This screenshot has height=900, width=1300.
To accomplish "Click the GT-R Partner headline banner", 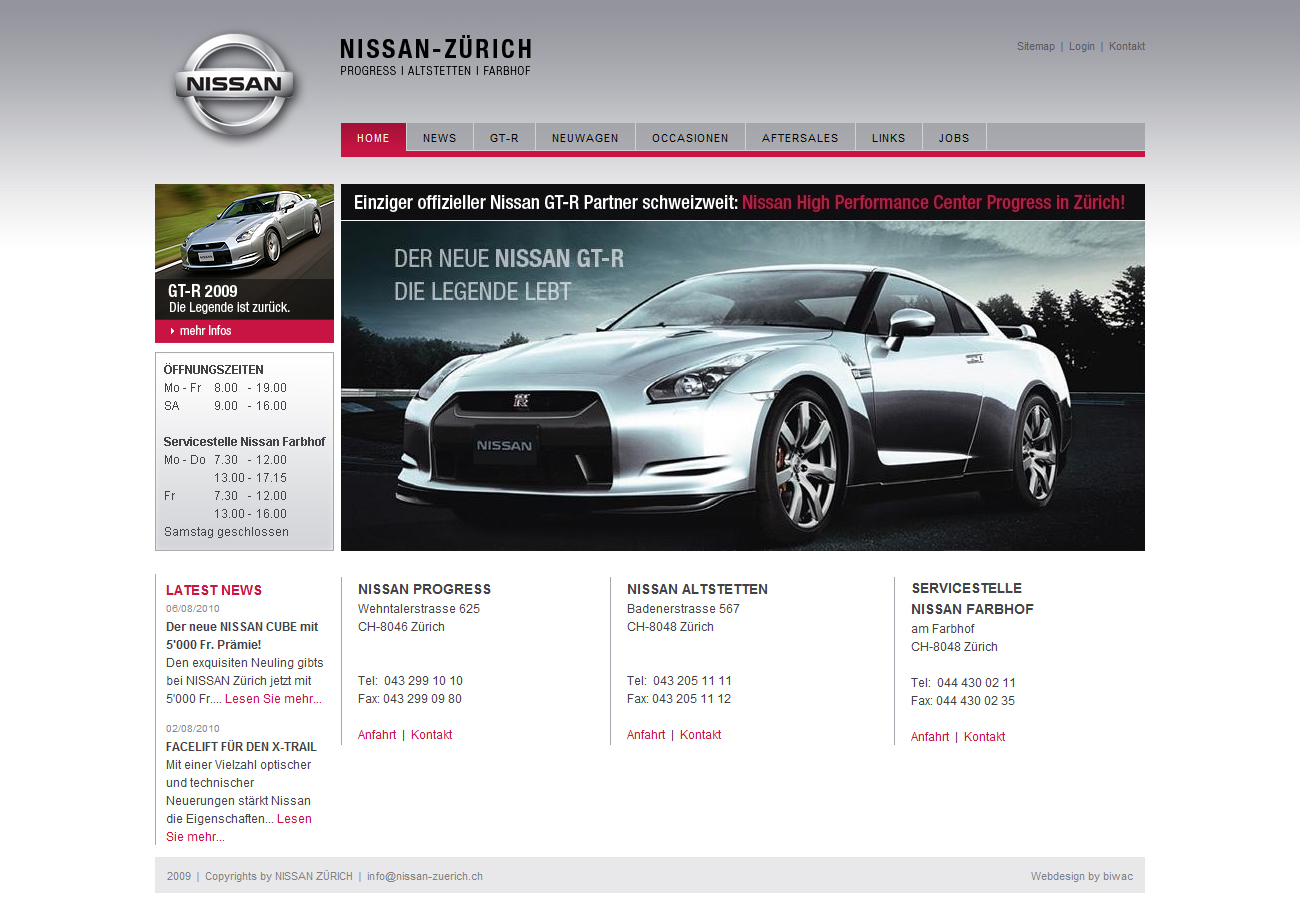I will [x=743, y=202].
